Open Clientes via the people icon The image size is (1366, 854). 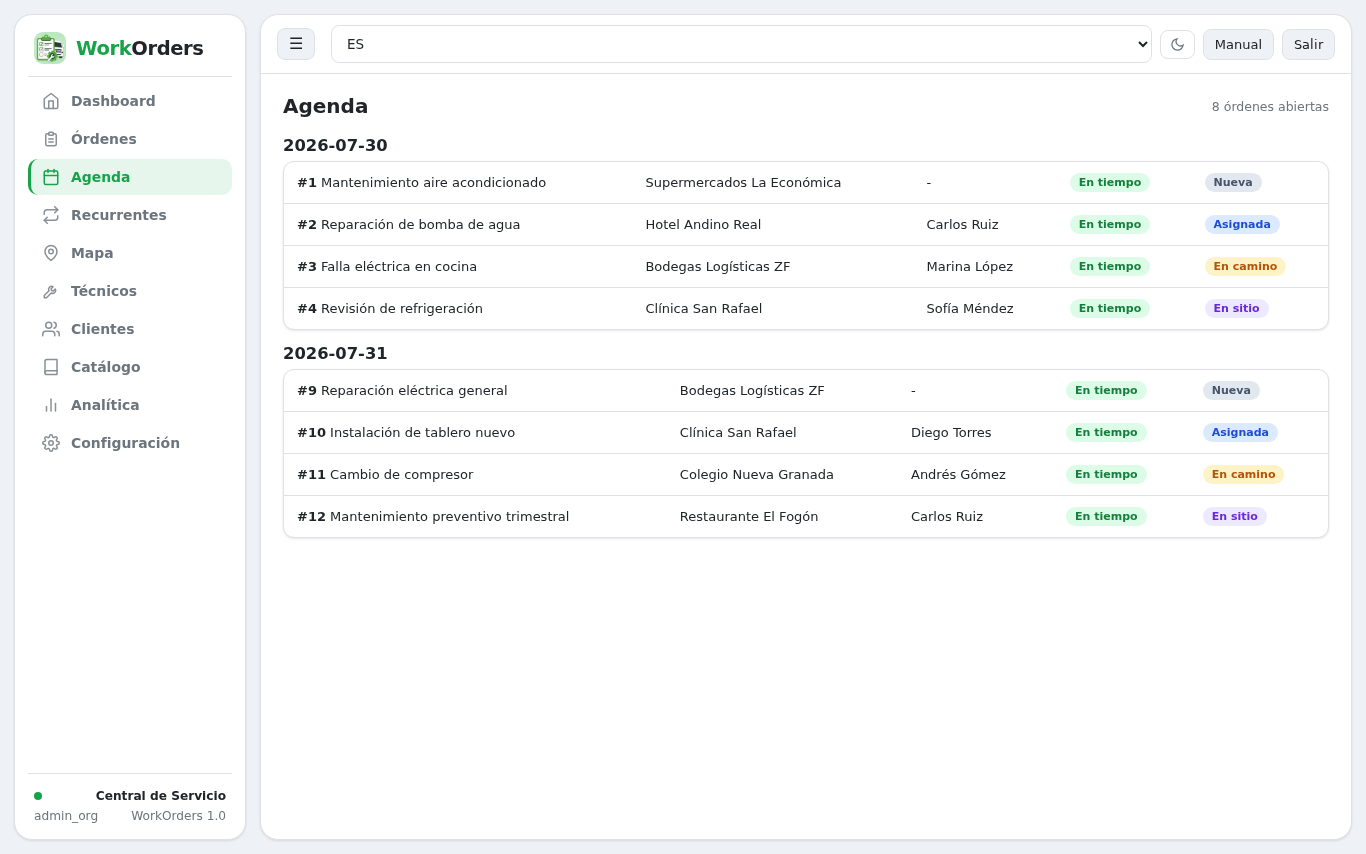[51, 329]
